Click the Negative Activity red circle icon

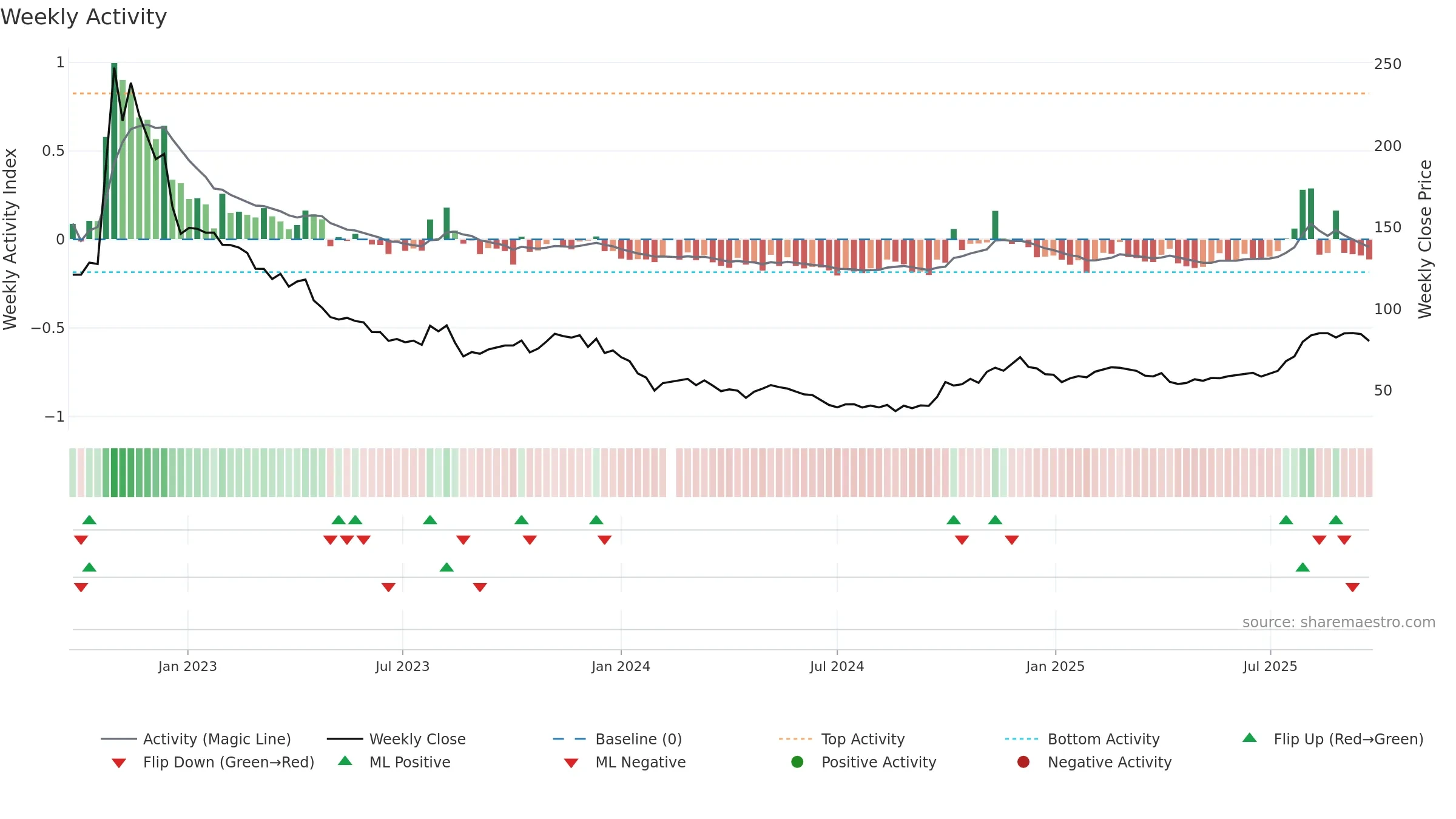[1023, 761]
